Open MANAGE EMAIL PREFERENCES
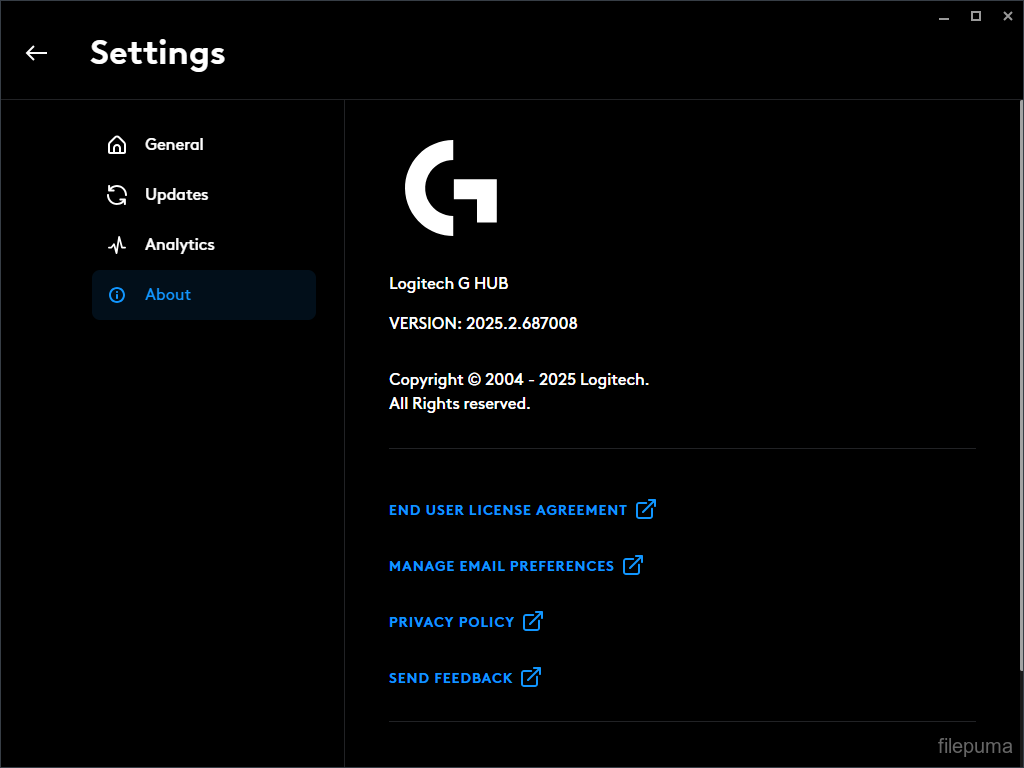Image resolution: width=1024 pixels, height=768 pixels. tap(501, 566)
